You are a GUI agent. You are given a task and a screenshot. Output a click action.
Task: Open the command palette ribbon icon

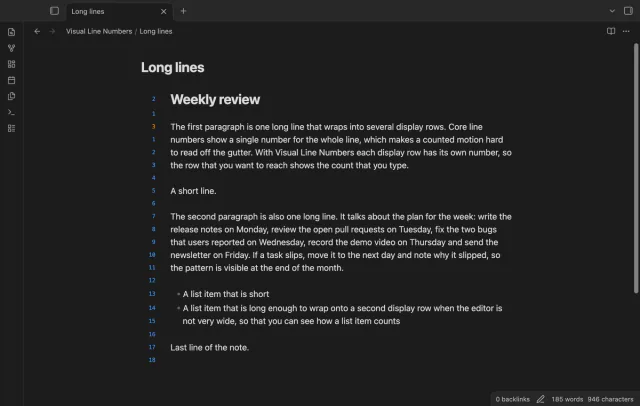(11, 112)
